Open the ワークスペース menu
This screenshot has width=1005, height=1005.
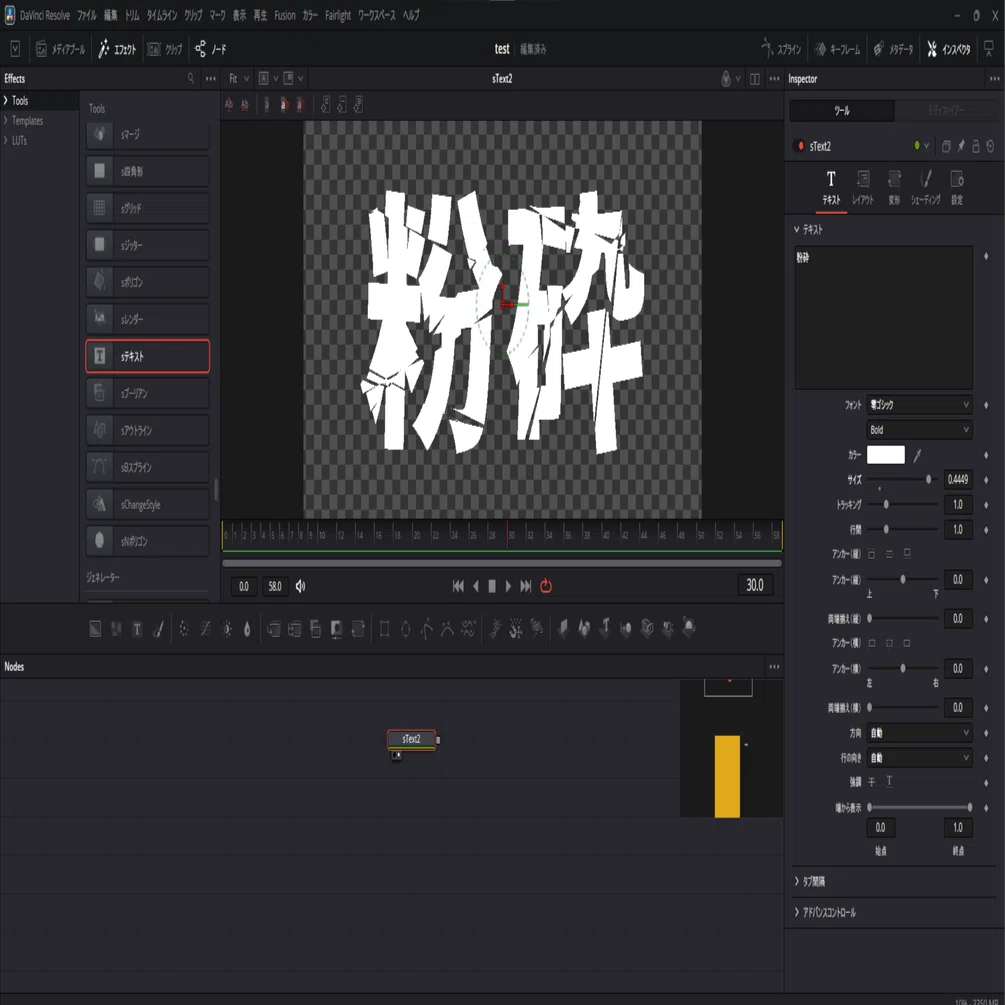[376, 15]
